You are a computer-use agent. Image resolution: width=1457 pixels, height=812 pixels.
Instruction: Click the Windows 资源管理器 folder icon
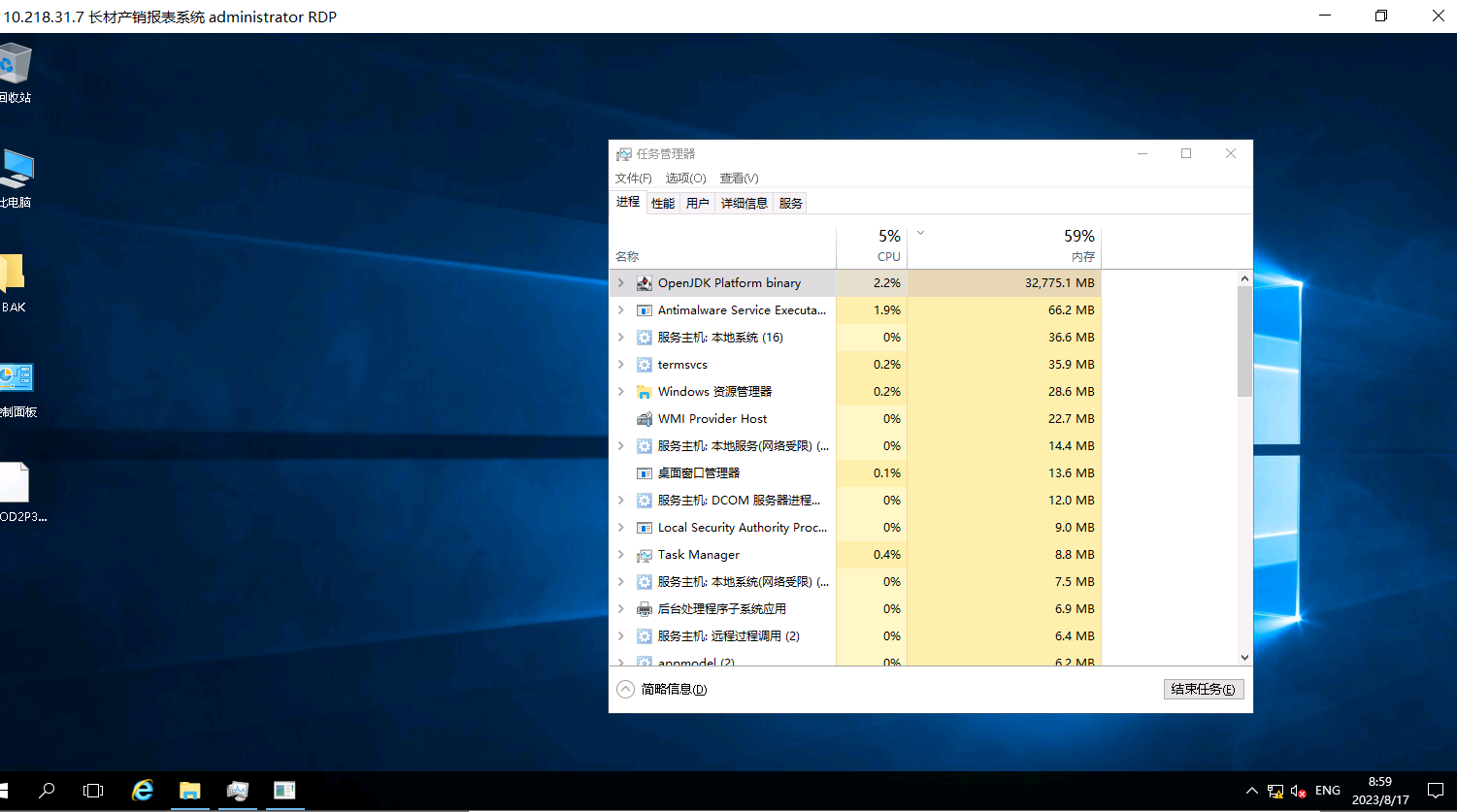click(x=645, y=392)
